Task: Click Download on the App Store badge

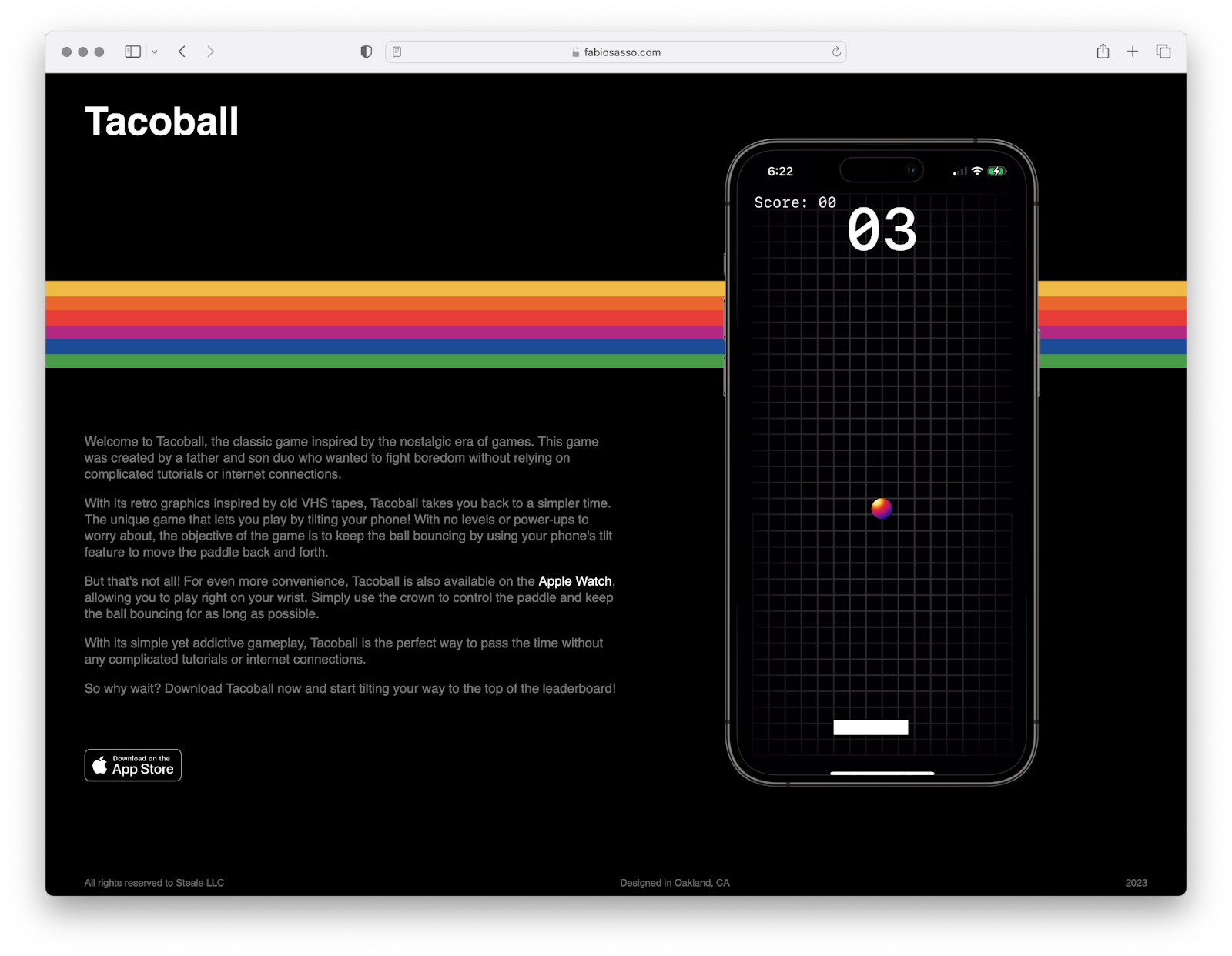Action: pyautogui.click(x=133, y=765)
